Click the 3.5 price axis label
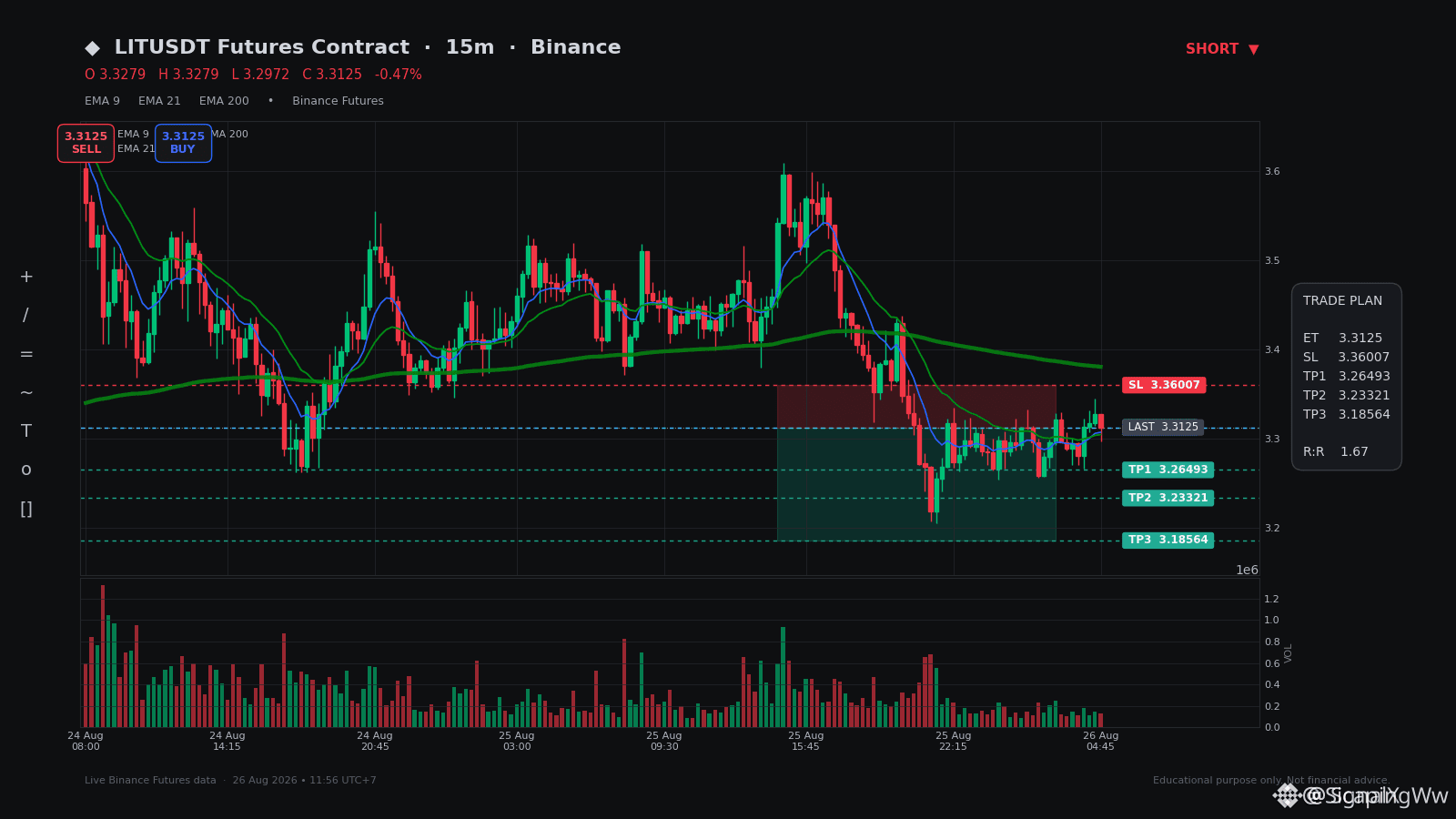Image resolution: width=1456 pixels, height=819 pixels. pyautogui.click(x=1272, y=260)
